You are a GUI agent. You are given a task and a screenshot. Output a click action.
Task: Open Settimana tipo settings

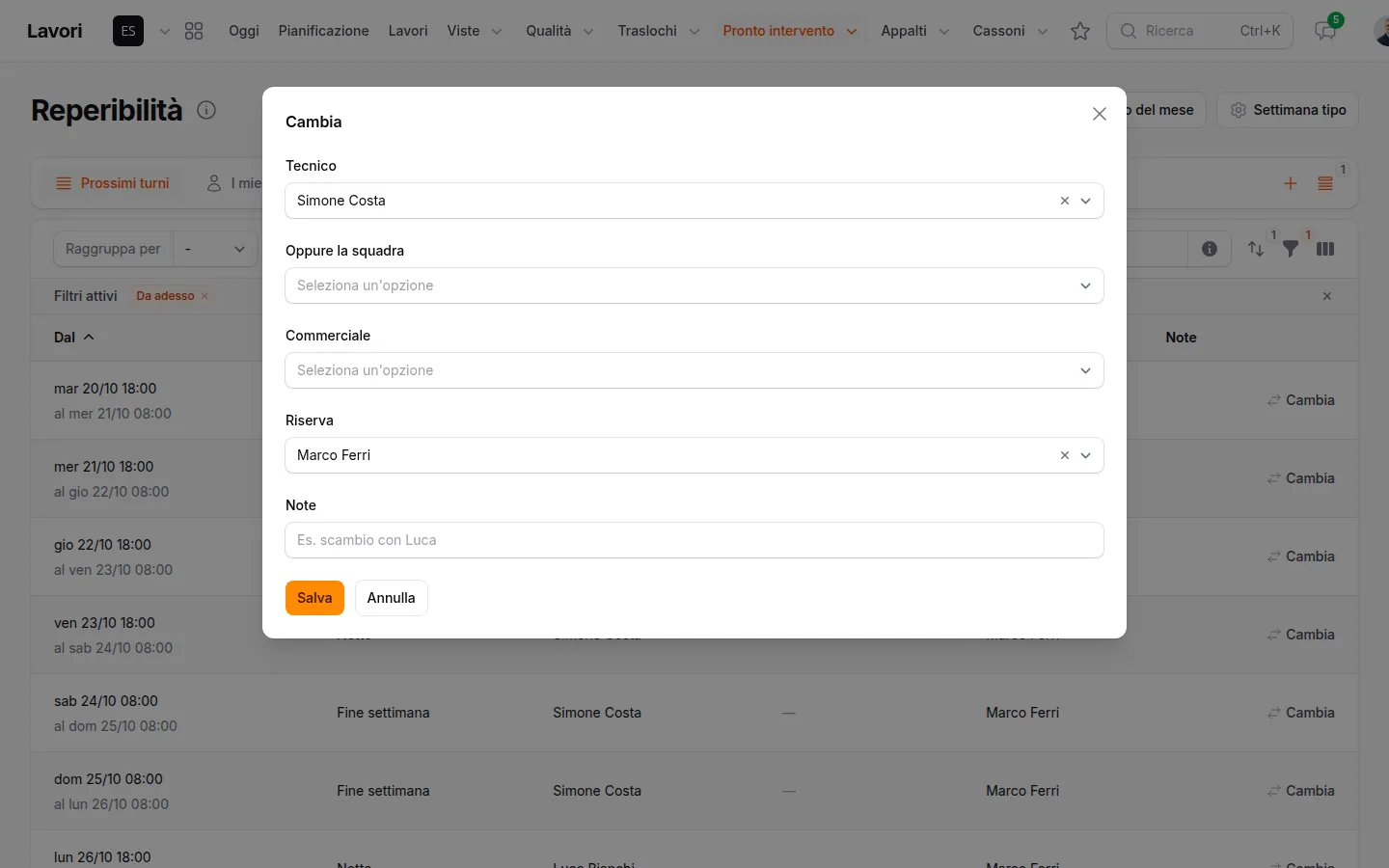pos(1288,110)
